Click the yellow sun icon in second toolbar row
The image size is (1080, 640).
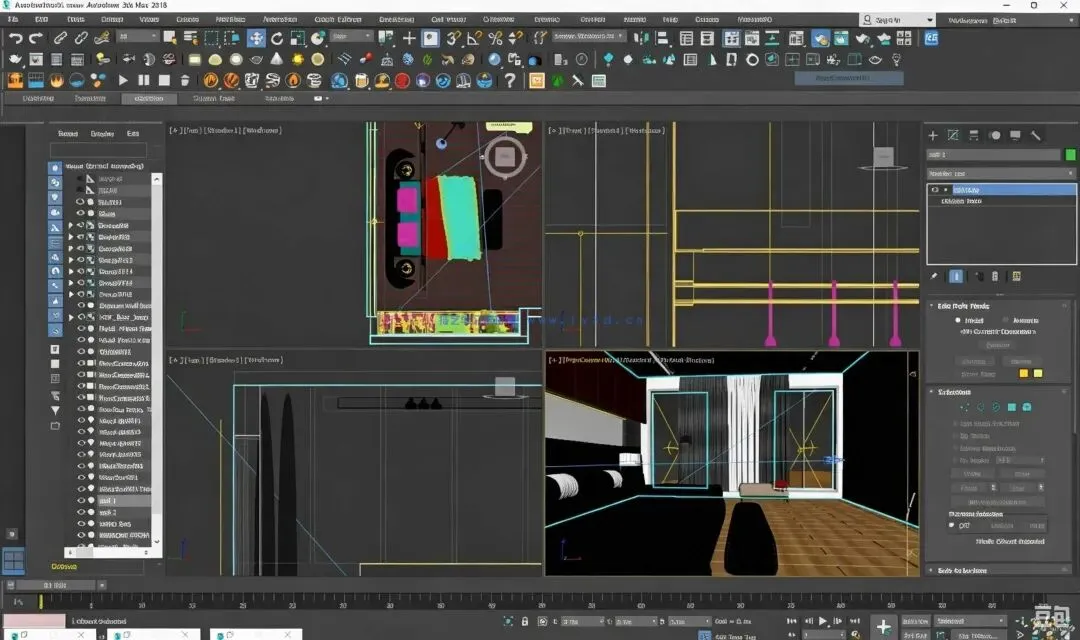(298, 60)
